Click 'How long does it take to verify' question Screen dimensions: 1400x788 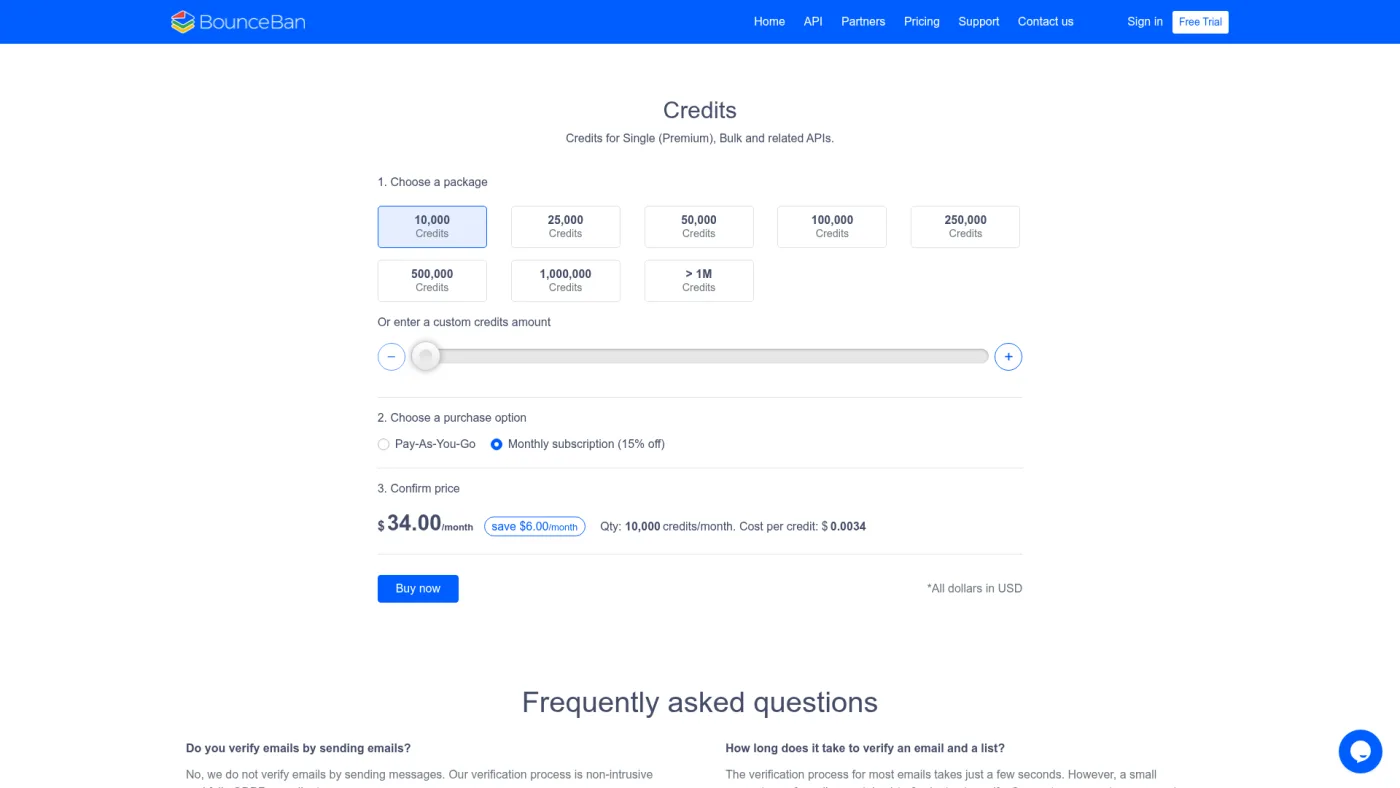(865, 748)
